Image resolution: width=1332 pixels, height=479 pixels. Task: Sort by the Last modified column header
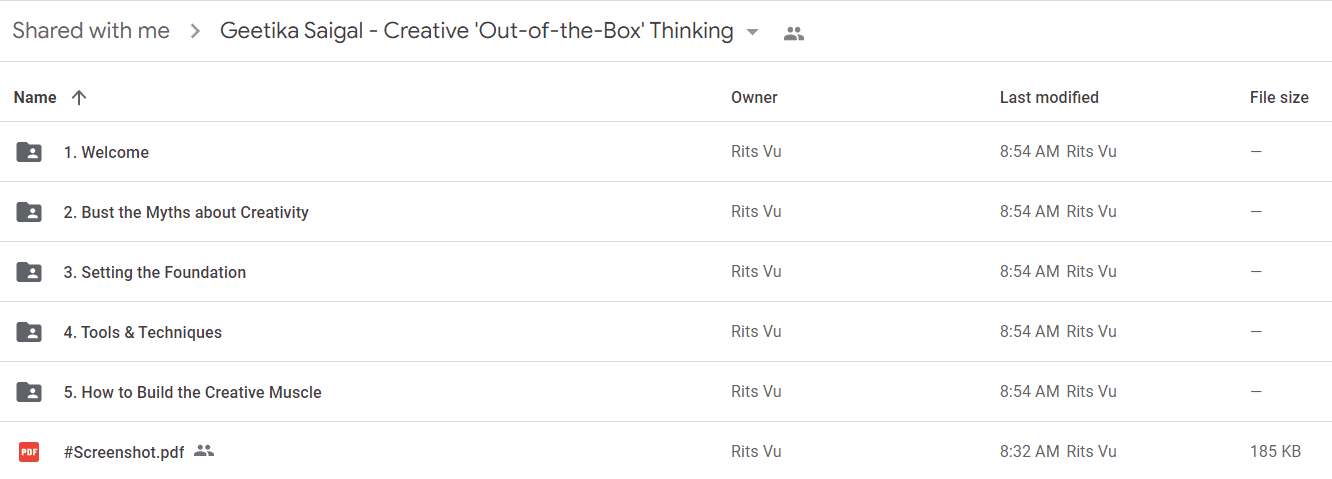click(1049, 97)
